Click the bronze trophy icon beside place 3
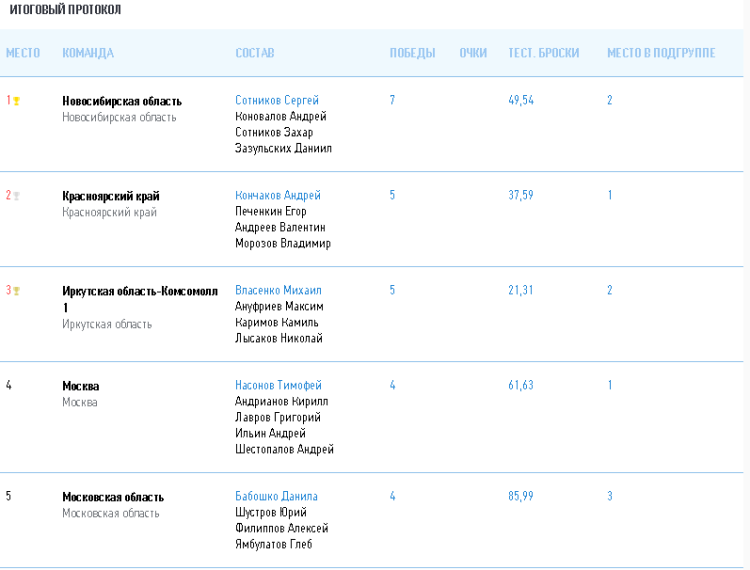 click(16, 291)
